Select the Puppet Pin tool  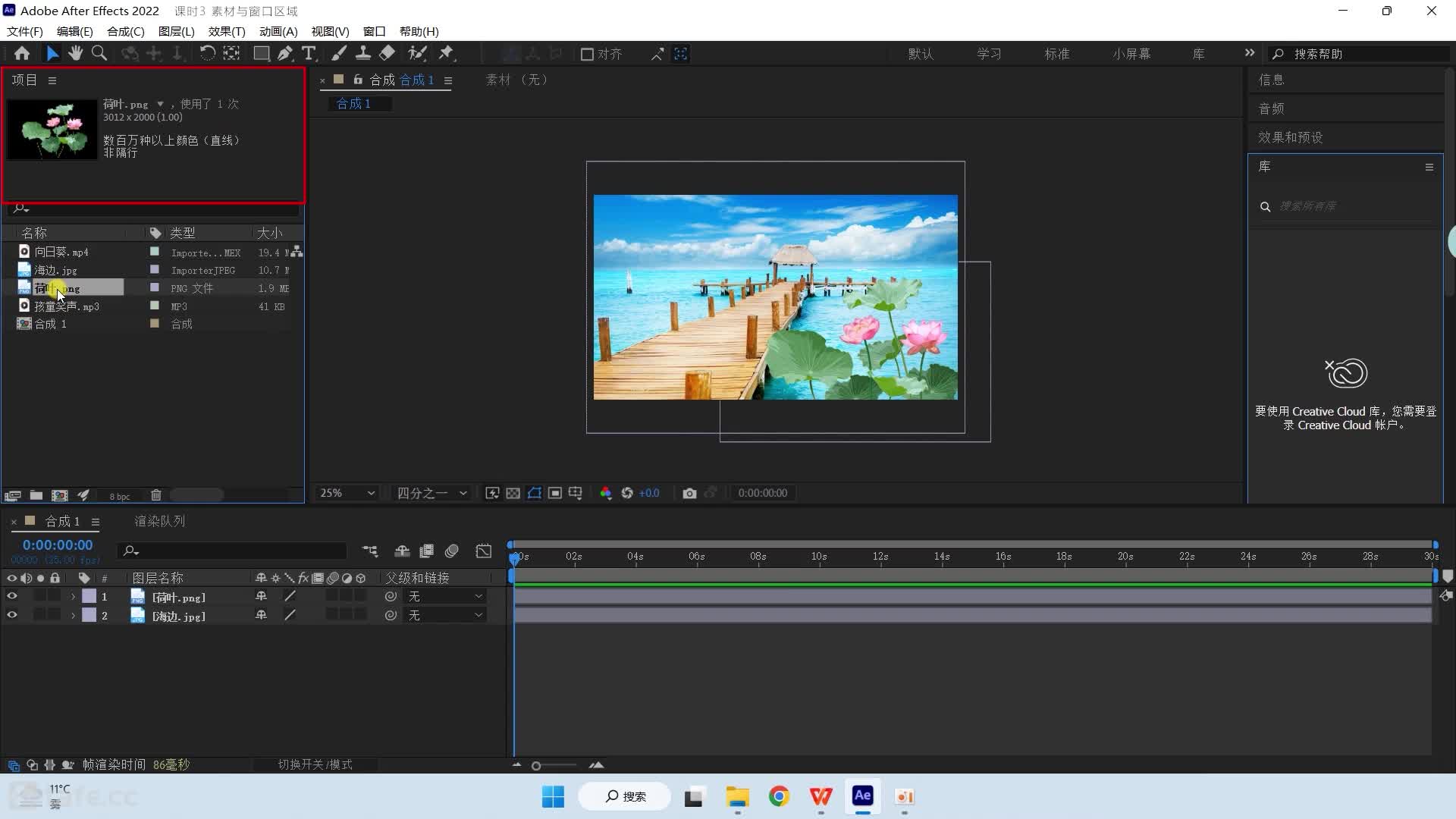coord(446,53)
